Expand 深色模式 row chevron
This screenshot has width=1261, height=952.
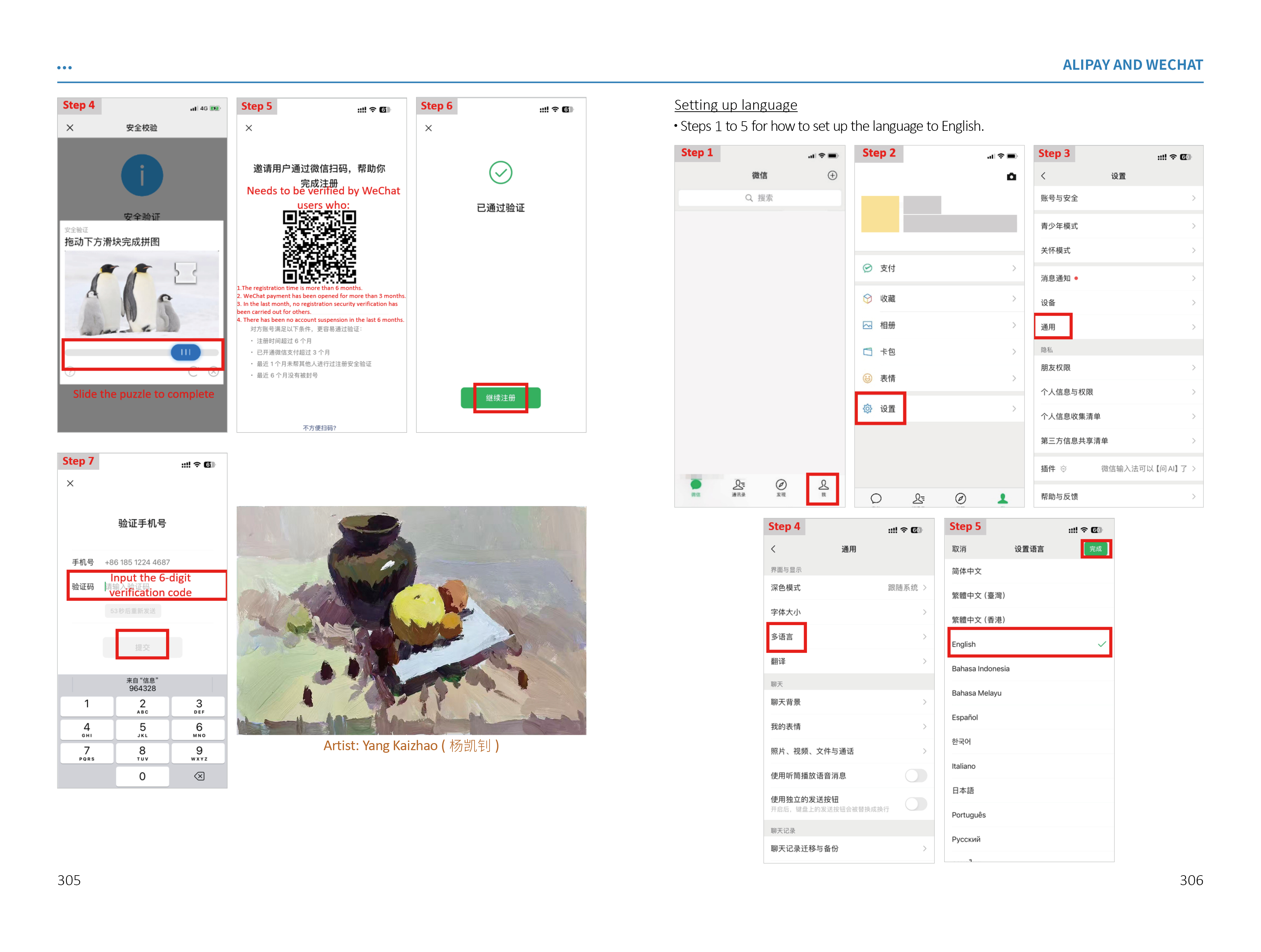point(924,588)
